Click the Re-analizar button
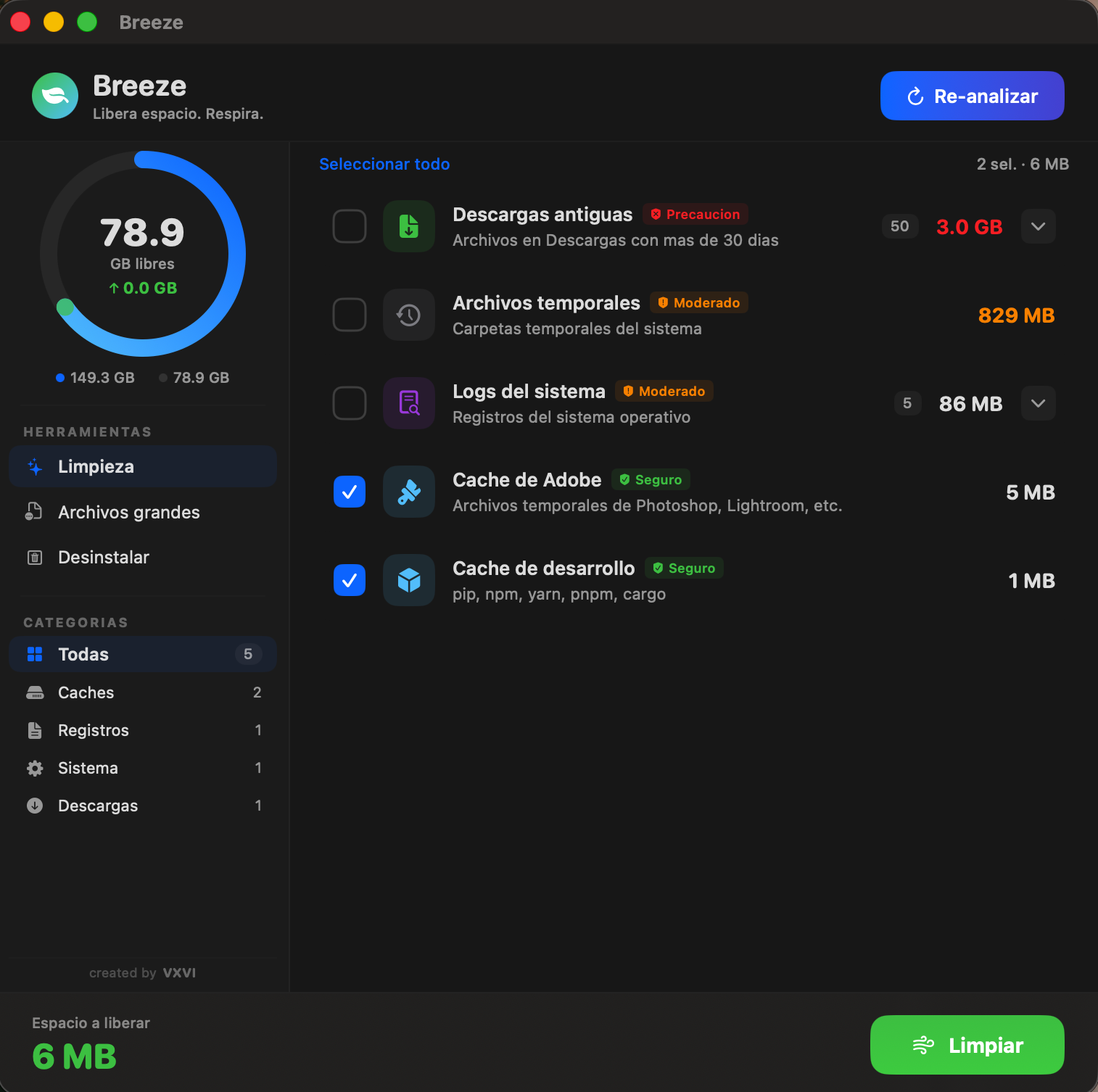 (x=973, y=96)
